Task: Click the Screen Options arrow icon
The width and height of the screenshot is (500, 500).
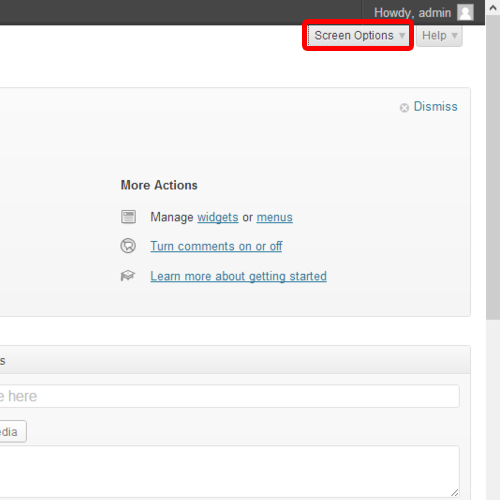Action: 402,36
